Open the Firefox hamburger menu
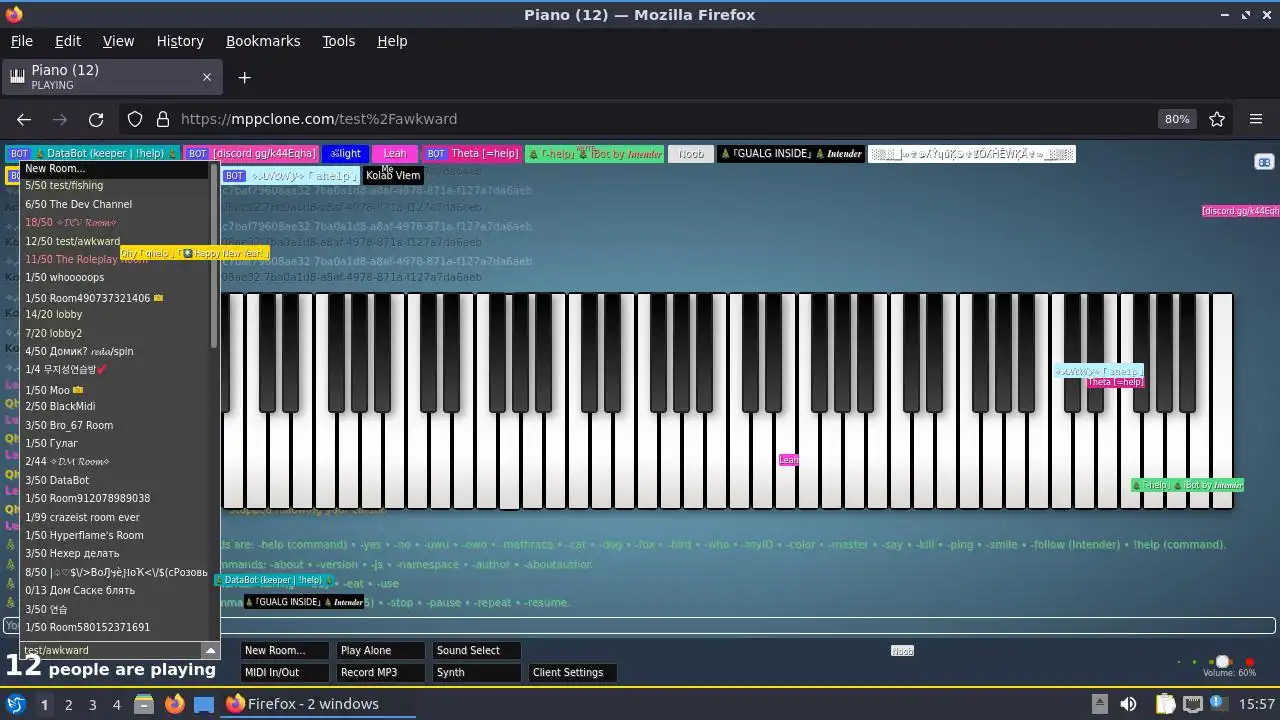This screenshot has width=1280, height=720. click(x=1256, y=119)
